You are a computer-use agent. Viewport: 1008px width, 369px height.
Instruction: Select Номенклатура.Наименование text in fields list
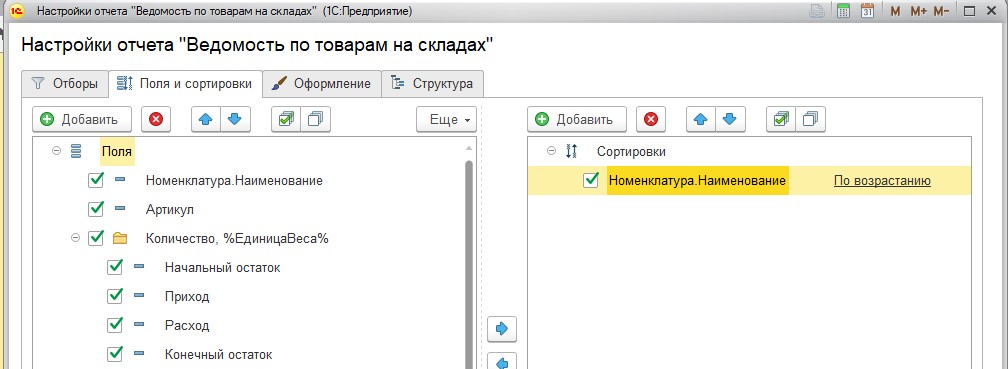click(234, 181)
